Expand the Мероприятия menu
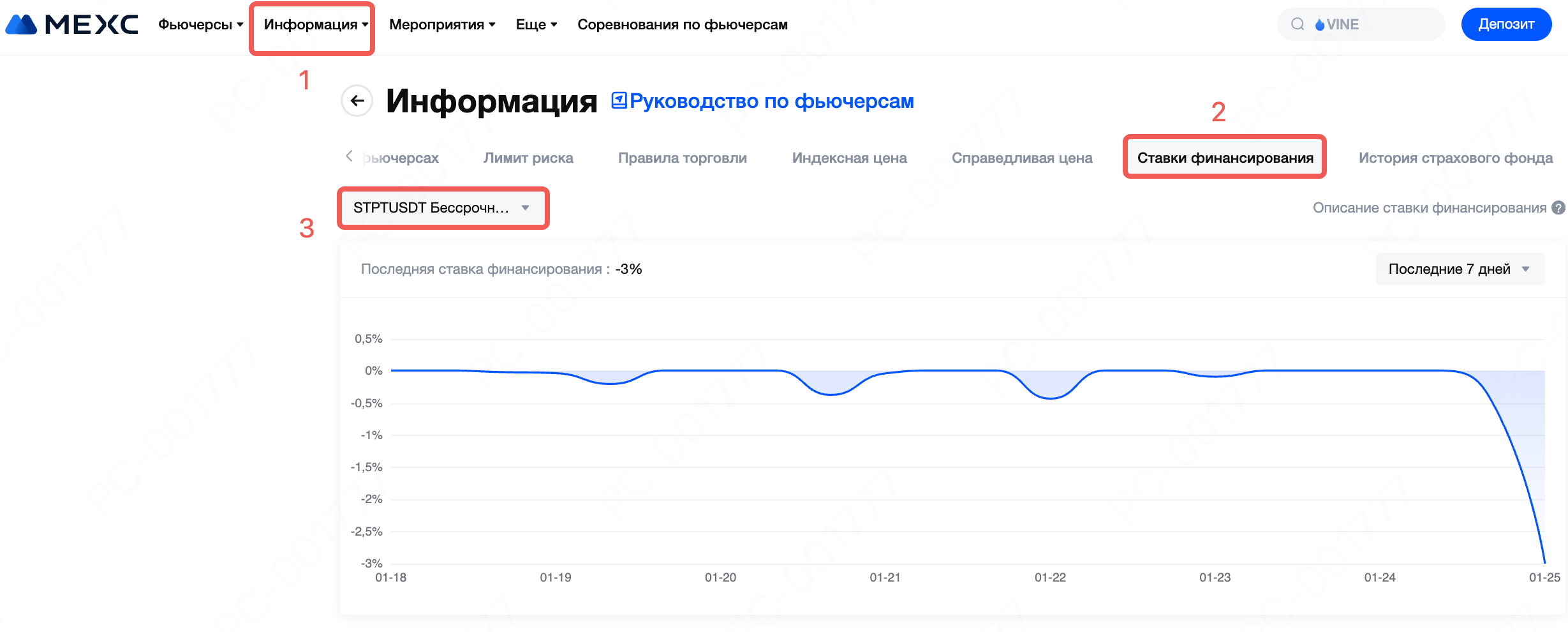 [441, 24]
